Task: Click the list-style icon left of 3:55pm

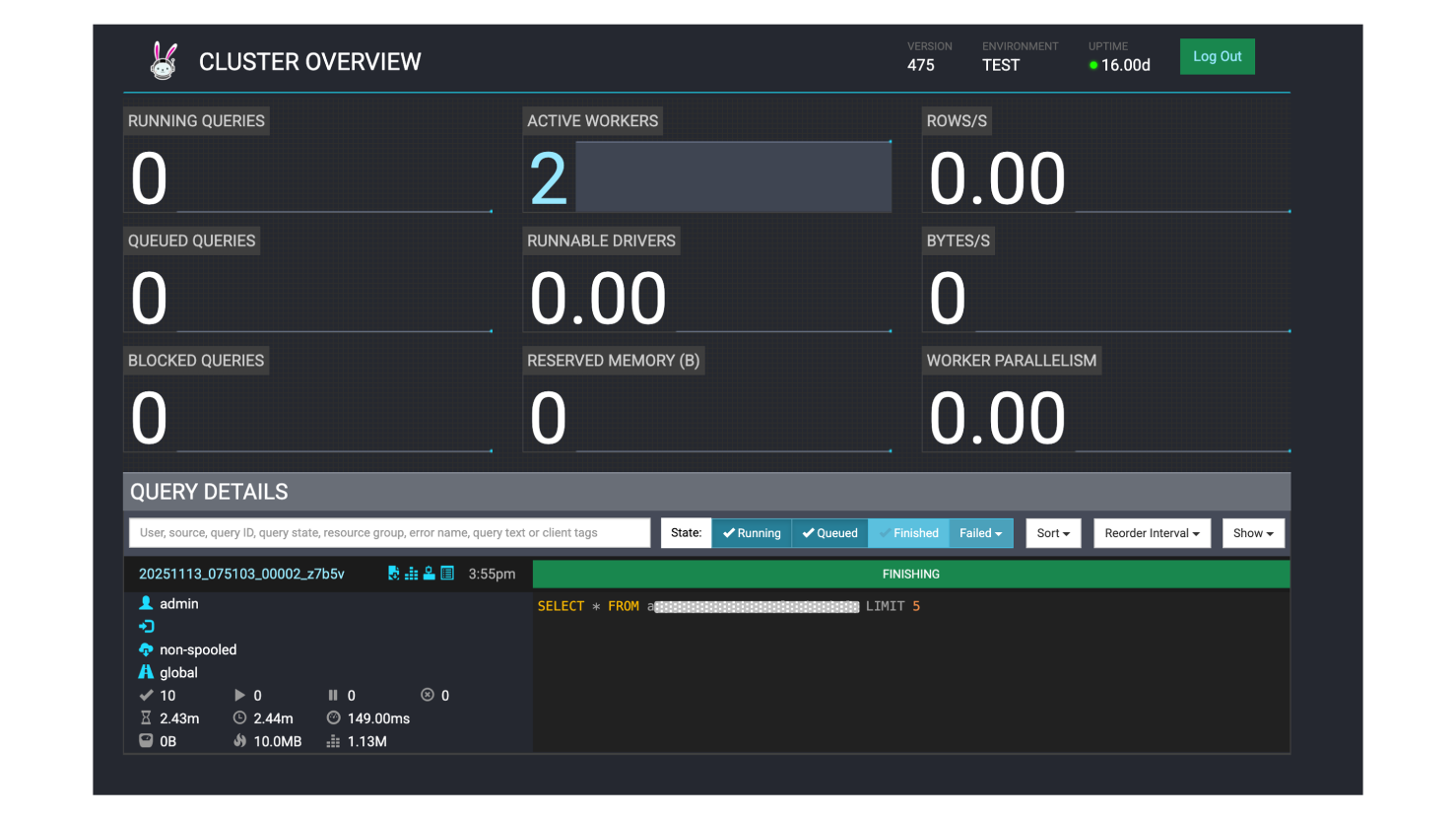Action: [447, 574]
